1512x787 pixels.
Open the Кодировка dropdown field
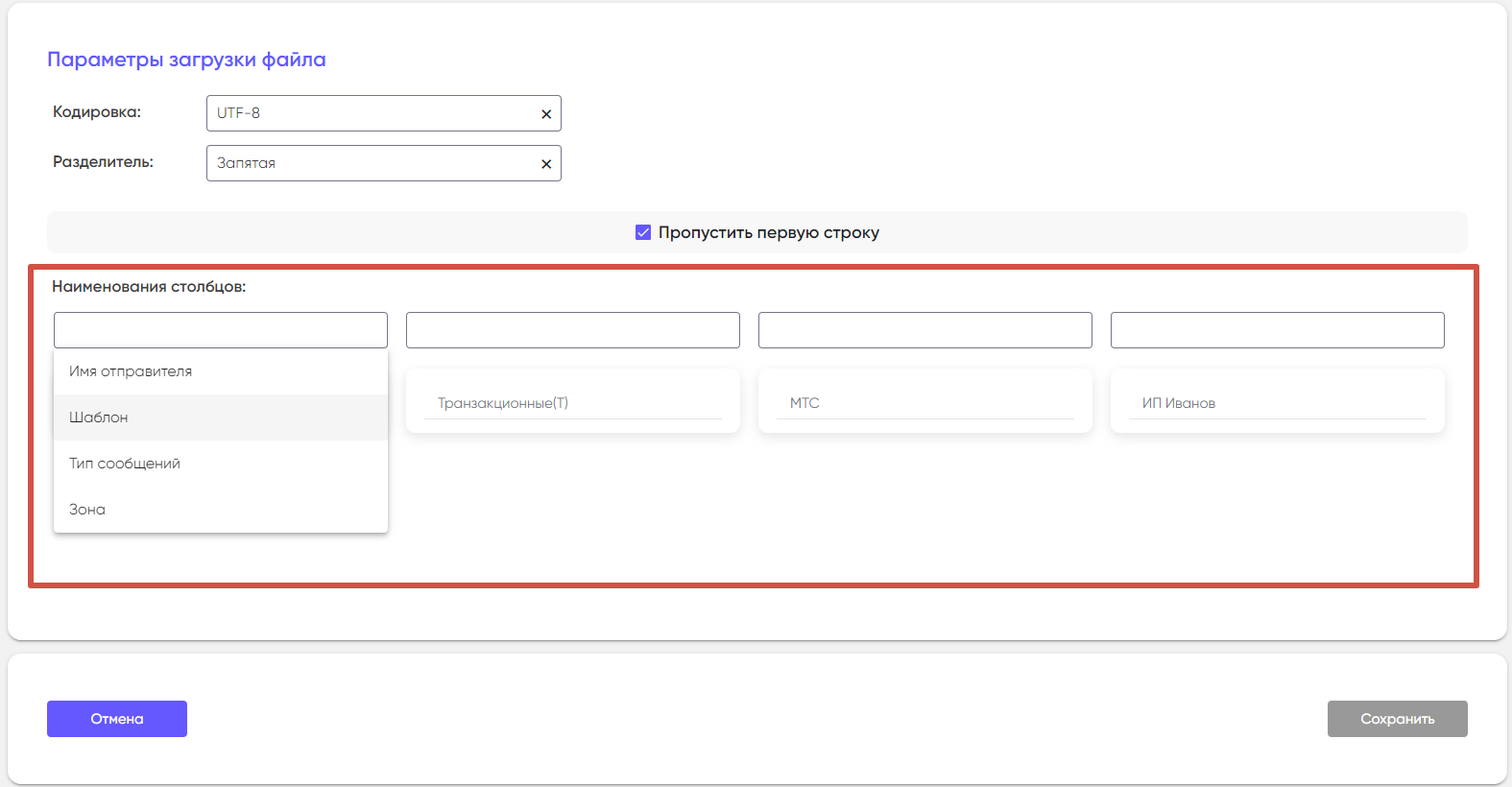[370, 113]
